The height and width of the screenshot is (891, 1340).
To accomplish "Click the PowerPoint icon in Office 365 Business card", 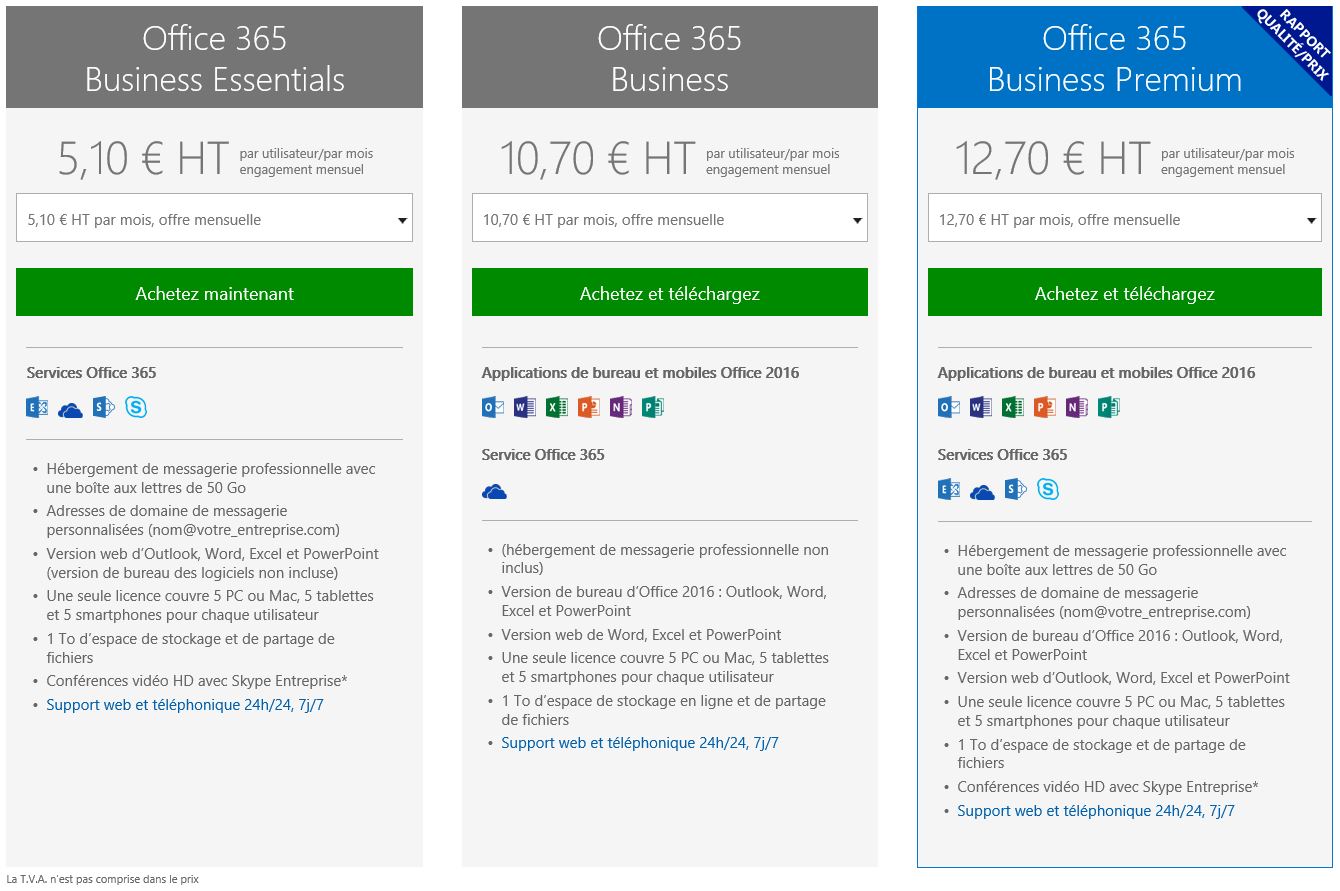I will coord(589,407).
